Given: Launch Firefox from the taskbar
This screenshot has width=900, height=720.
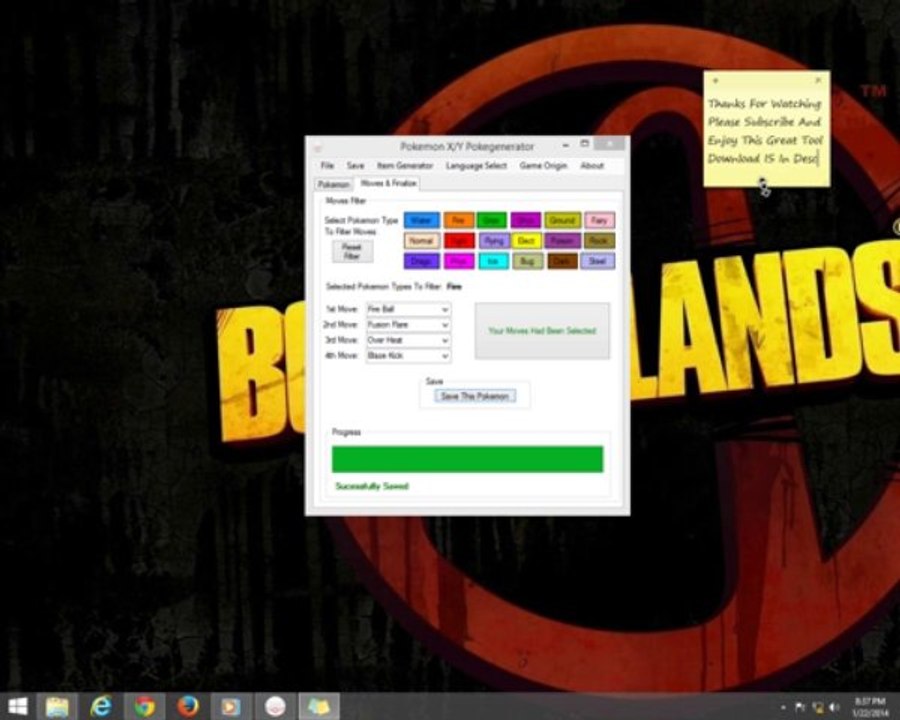Looking at the screenshot, I should (x=188, y=706).
